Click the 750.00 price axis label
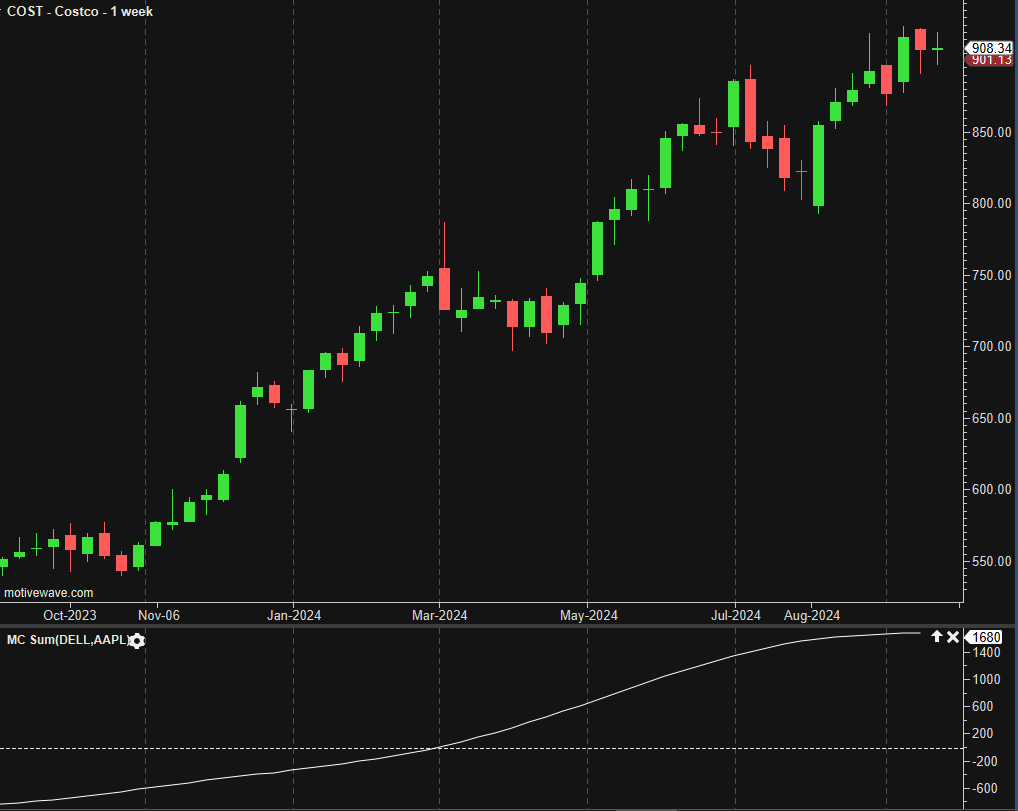The image size is (1018, 811). (x=991, y=275)
